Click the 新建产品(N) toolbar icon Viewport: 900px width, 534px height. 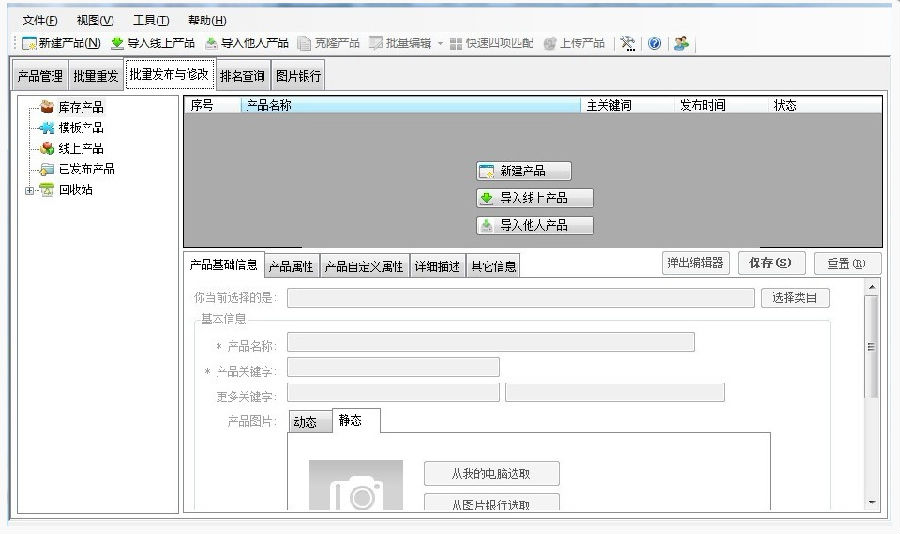click(x=29, y=44)
